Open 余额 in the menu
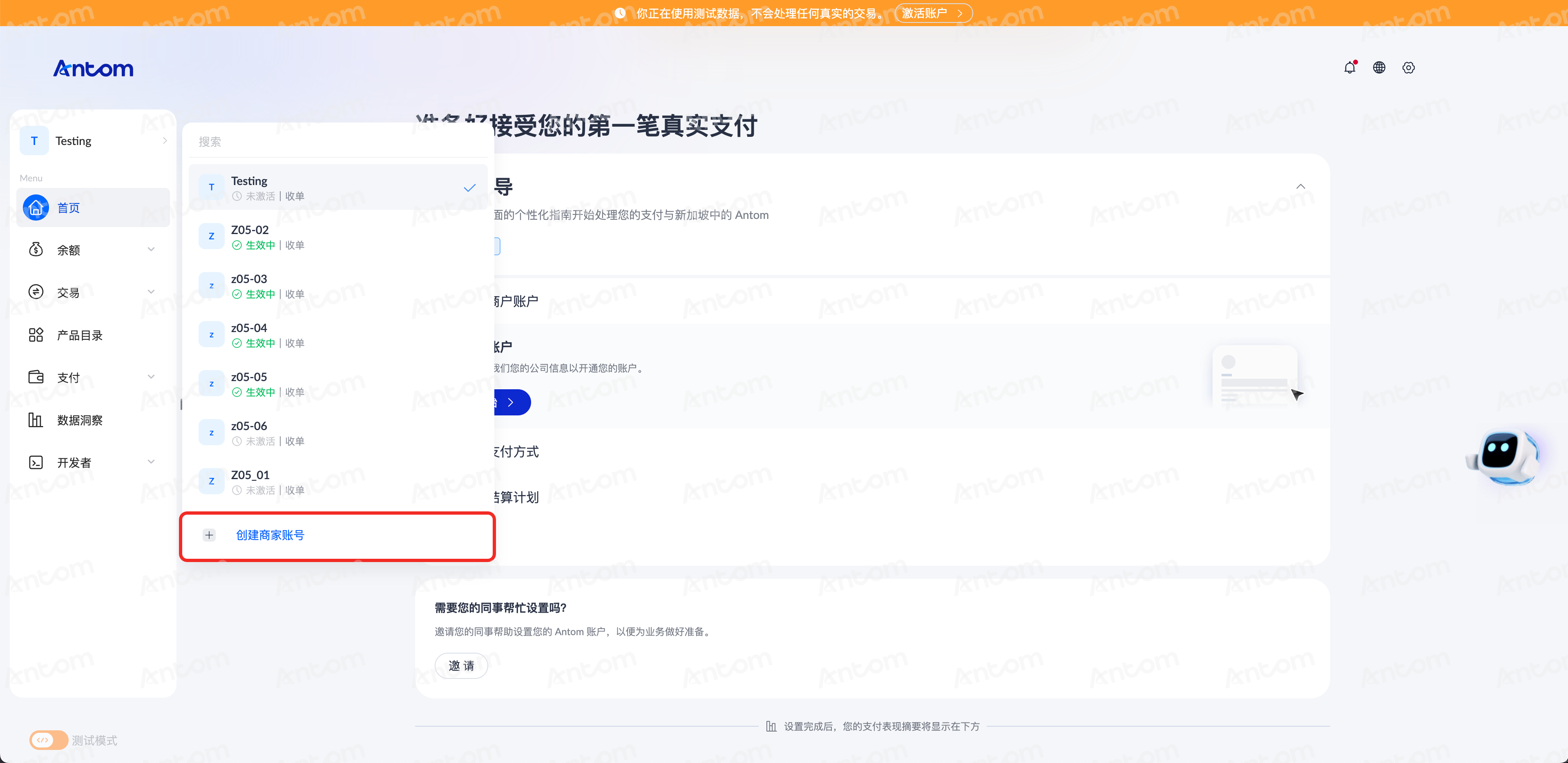The width and height of the screenshot is (1568, 763). [93, 250]
